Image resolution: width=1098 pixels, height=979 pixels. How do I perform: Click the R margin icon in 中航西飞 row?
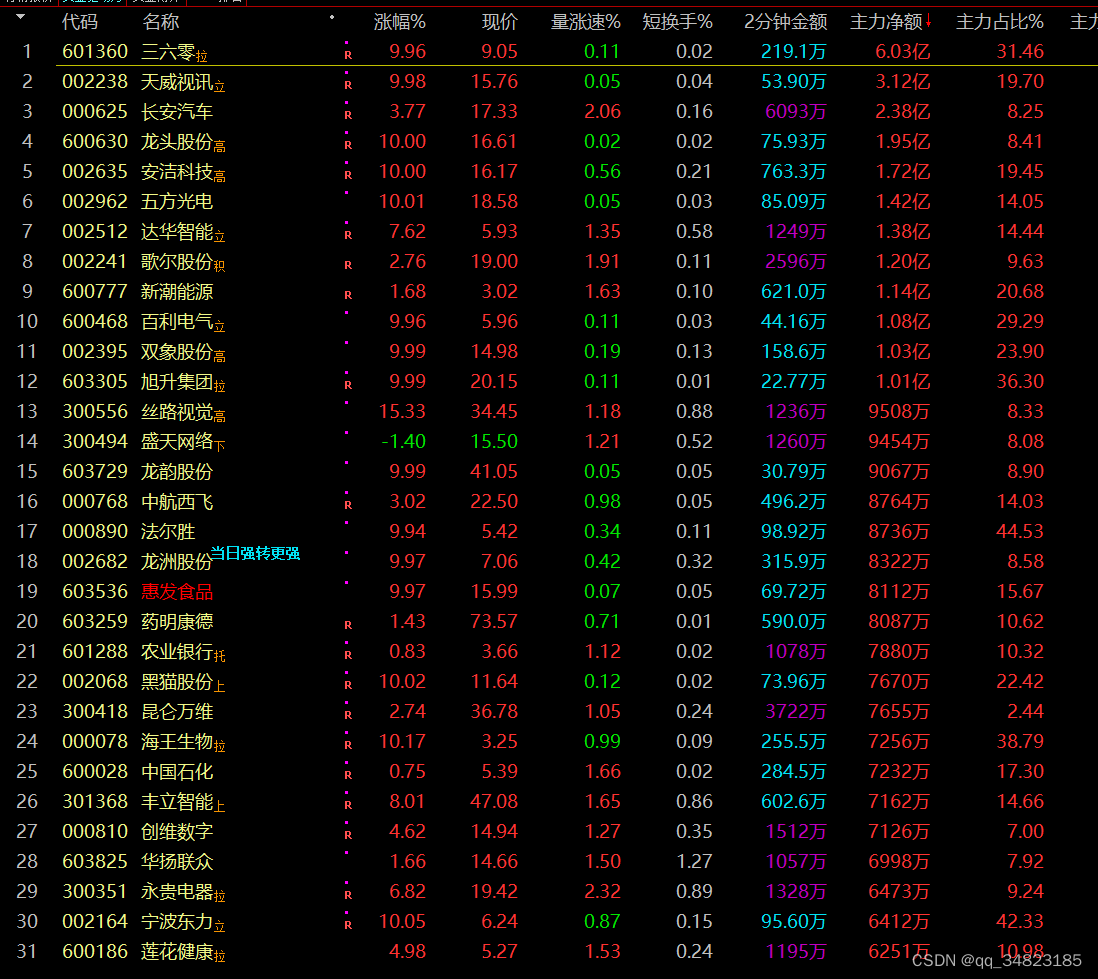click(x=348, y=505)
